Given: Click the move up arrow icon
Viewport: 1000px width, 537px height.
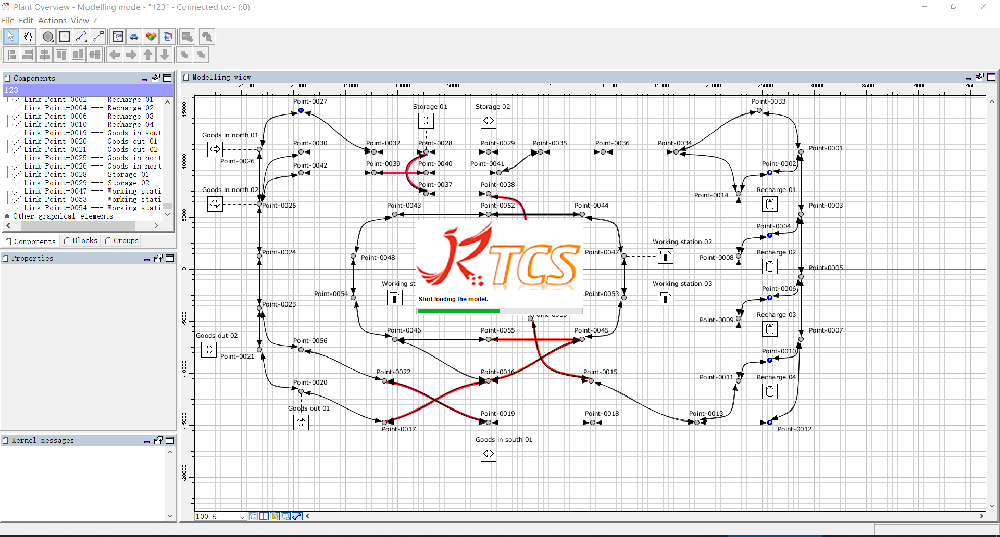Looking at the screenshot, I should [148, 55].
